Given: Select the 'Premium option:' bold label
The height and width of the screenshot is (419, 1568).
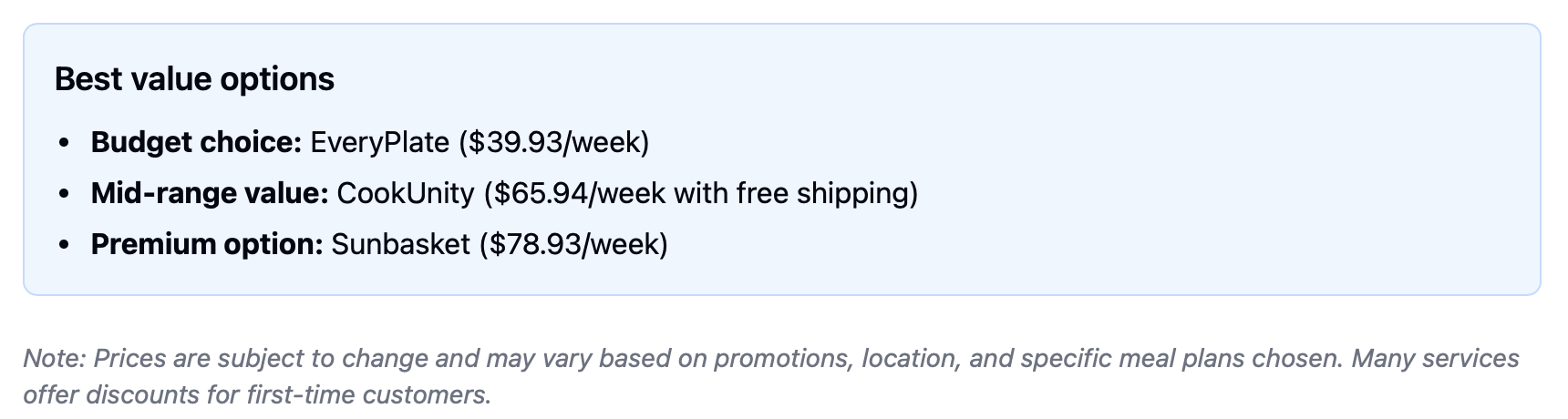Looking at the screenshot, I should 207,244.
